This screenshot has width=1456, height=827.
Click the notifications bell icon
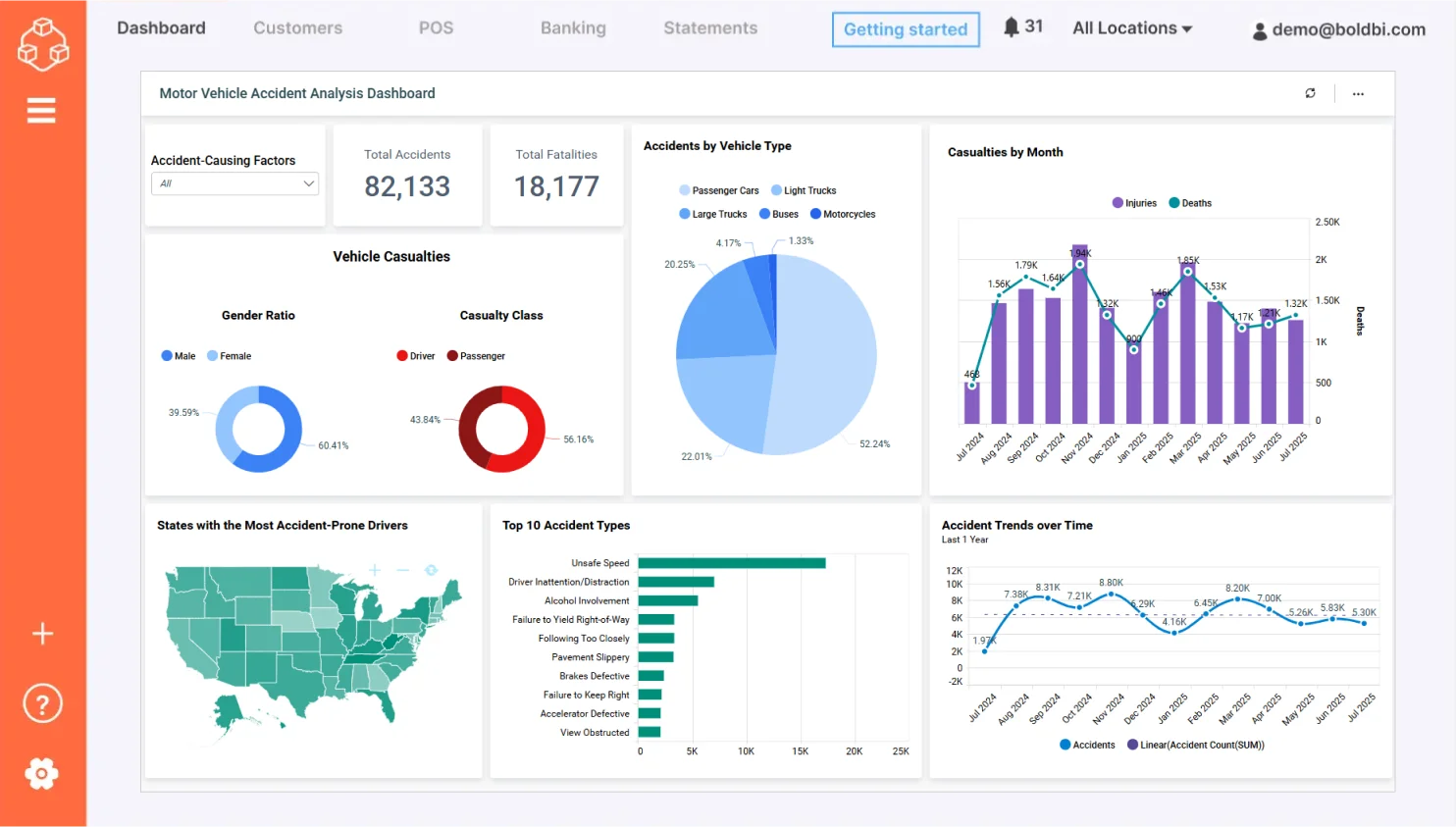click(x=1011, y=26)
